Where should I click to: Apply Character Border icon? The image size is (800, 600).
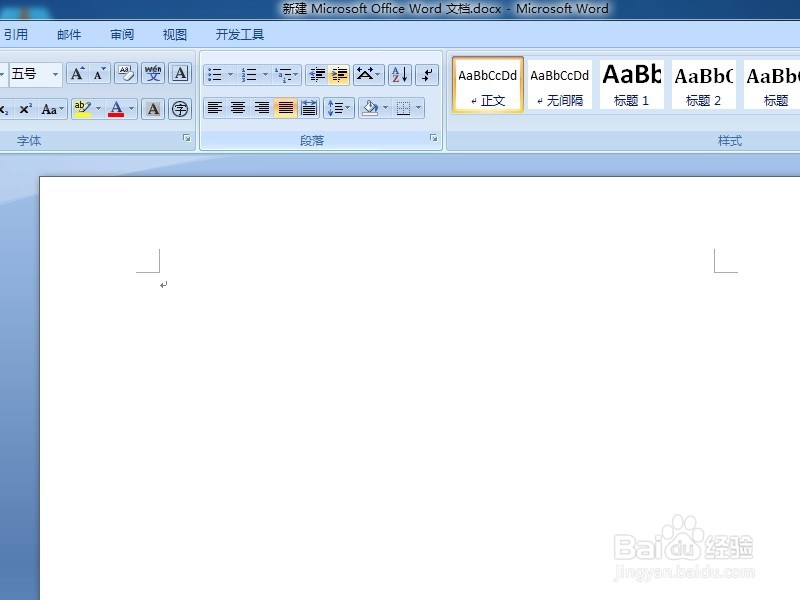point(180,74)
